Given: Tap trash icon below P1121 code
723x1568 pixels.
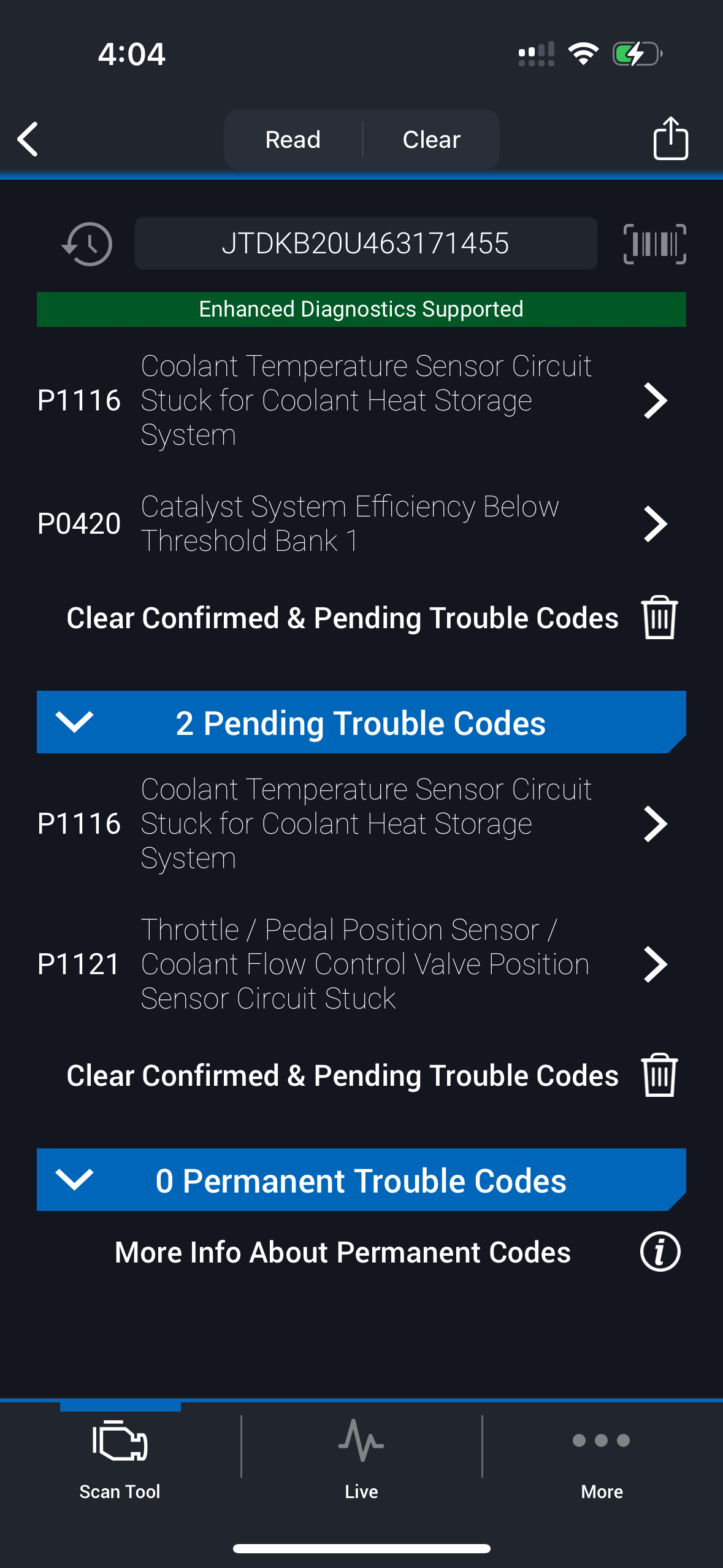Looking at the screenshot, I should coord(659,1075).
